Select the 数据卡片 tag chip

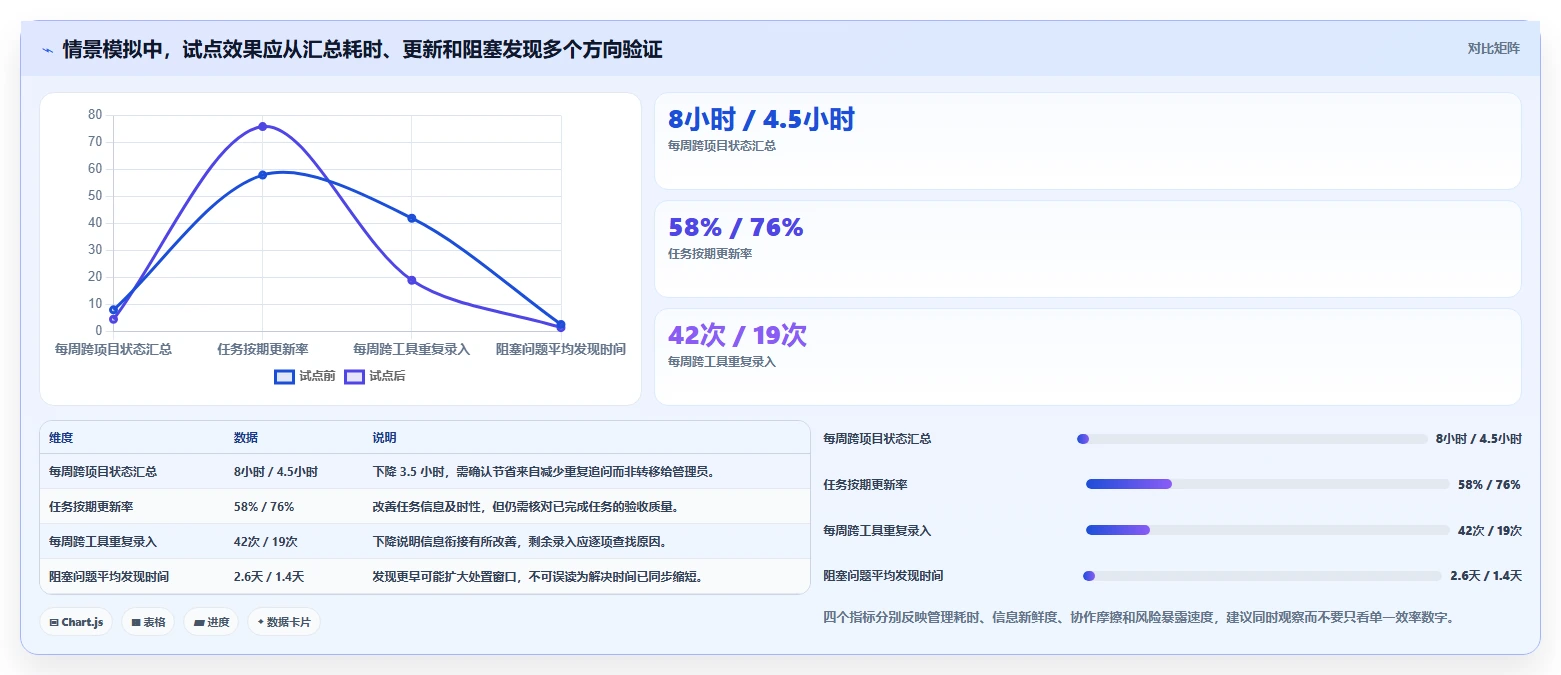(284, 622)
